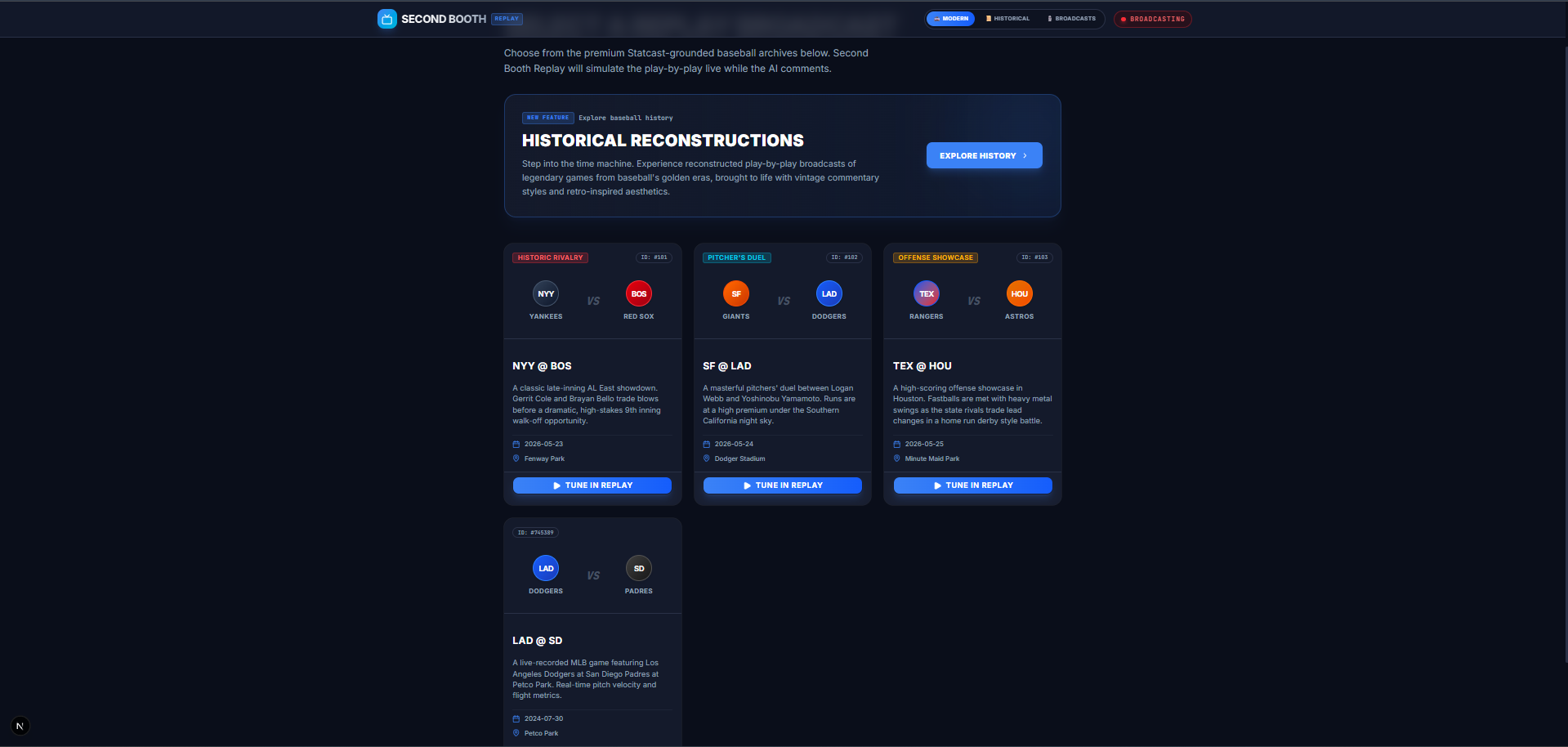Click the SF @ LAD card title
The height and width of the screenshot is (747, 1568).
pos(727,366)
